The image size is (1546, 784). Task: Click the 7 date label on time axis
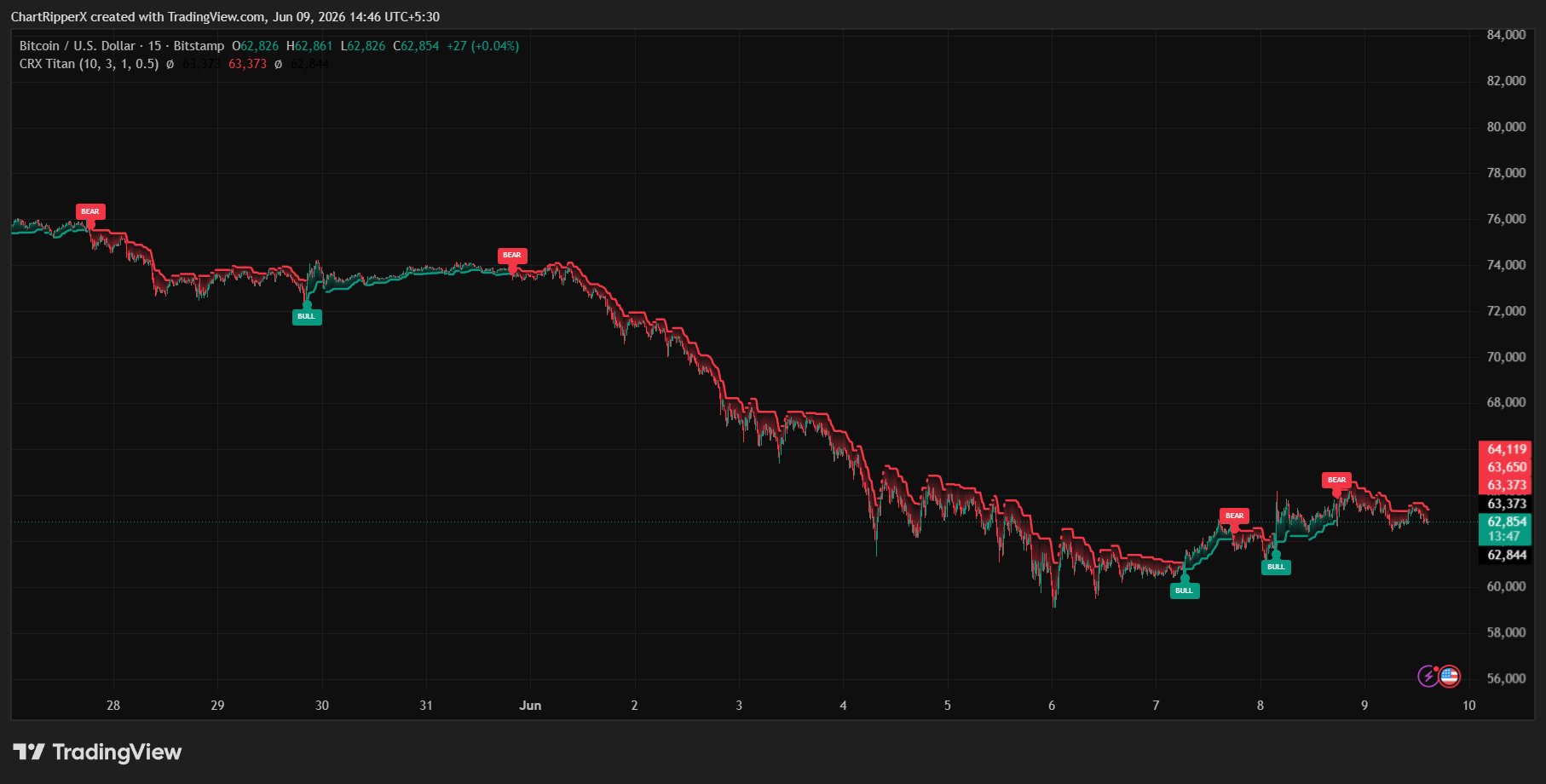pyautogui.click(x=1156, y=706)
